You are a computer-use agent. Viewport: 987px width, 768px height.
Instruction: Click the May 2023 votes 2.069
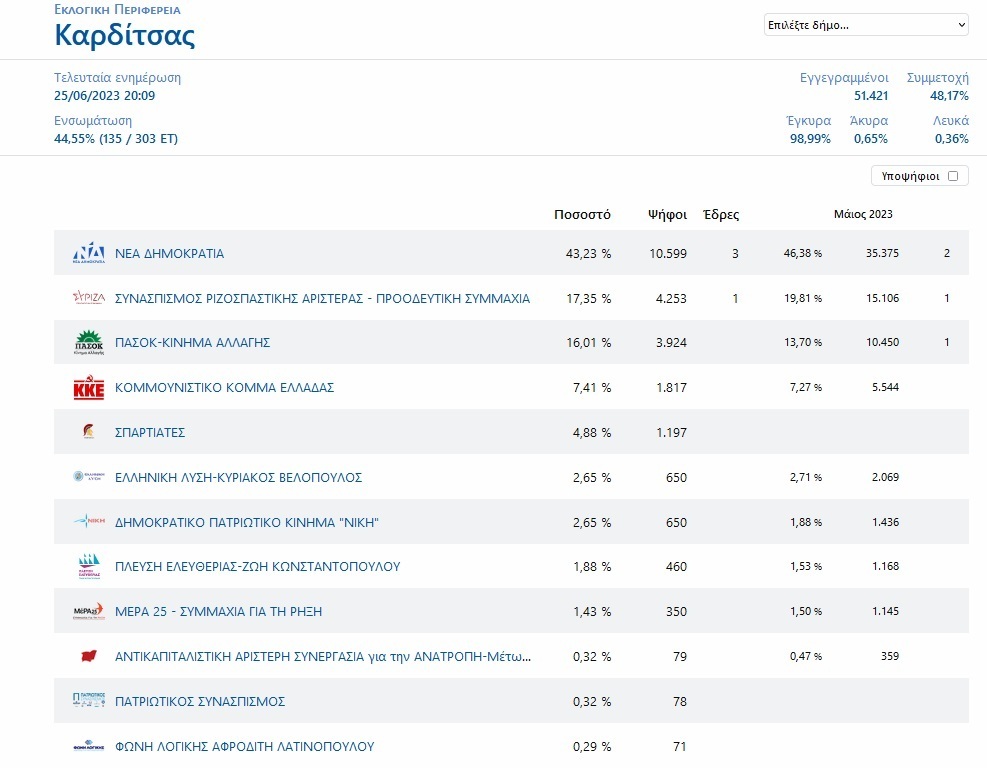[x=885, y=477]
